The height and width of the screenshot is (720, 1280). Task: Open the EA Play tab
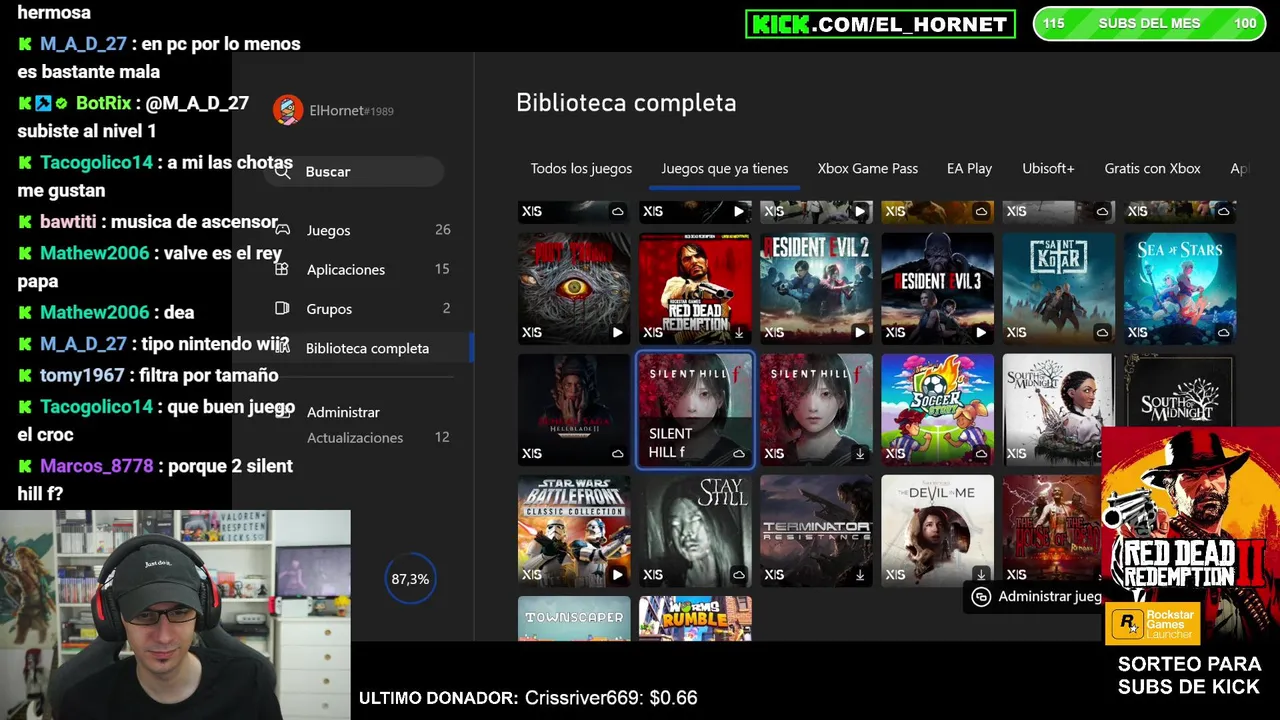pyautogui.click(x=970, y=168)
